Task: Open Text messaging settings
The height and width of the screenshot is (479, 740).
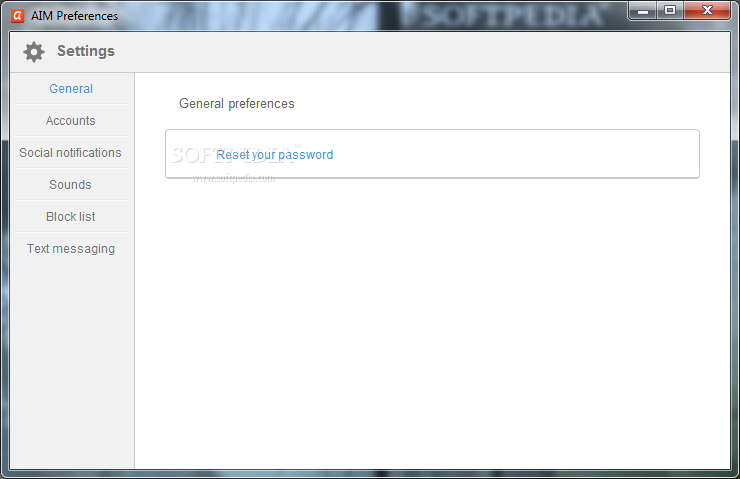Action: (71, 249)
